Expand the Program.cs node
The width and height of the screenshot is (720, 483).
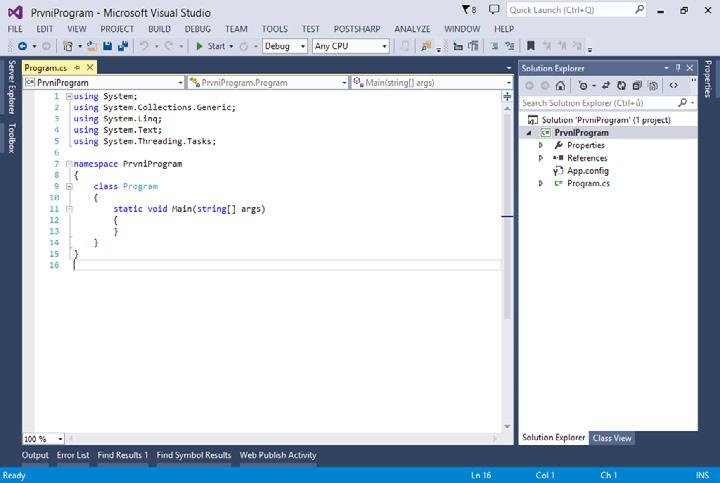541,183
